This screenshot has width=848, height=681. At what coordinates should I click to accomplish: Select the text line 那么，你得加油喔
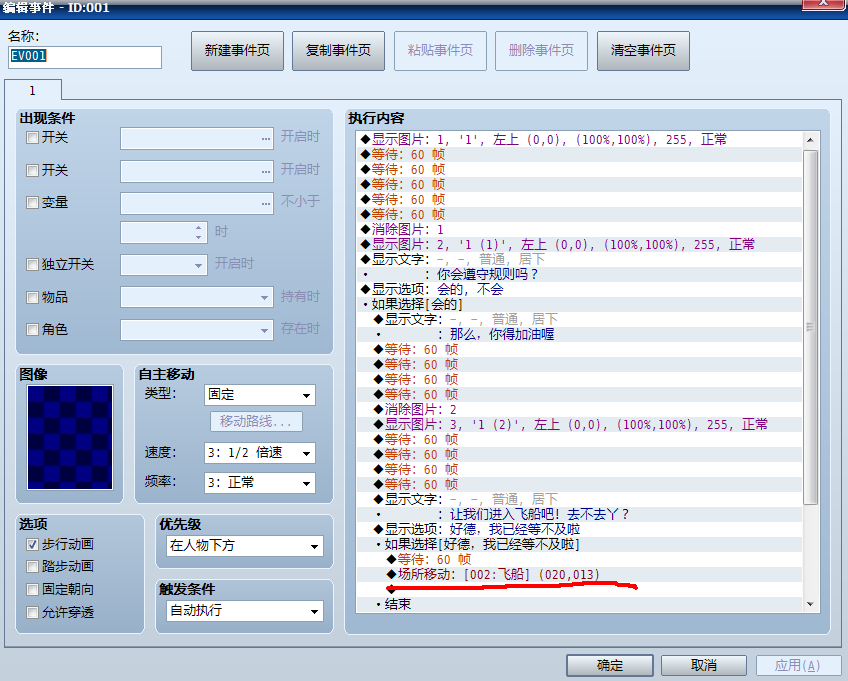pyautogui.click(x=580, y=334)
